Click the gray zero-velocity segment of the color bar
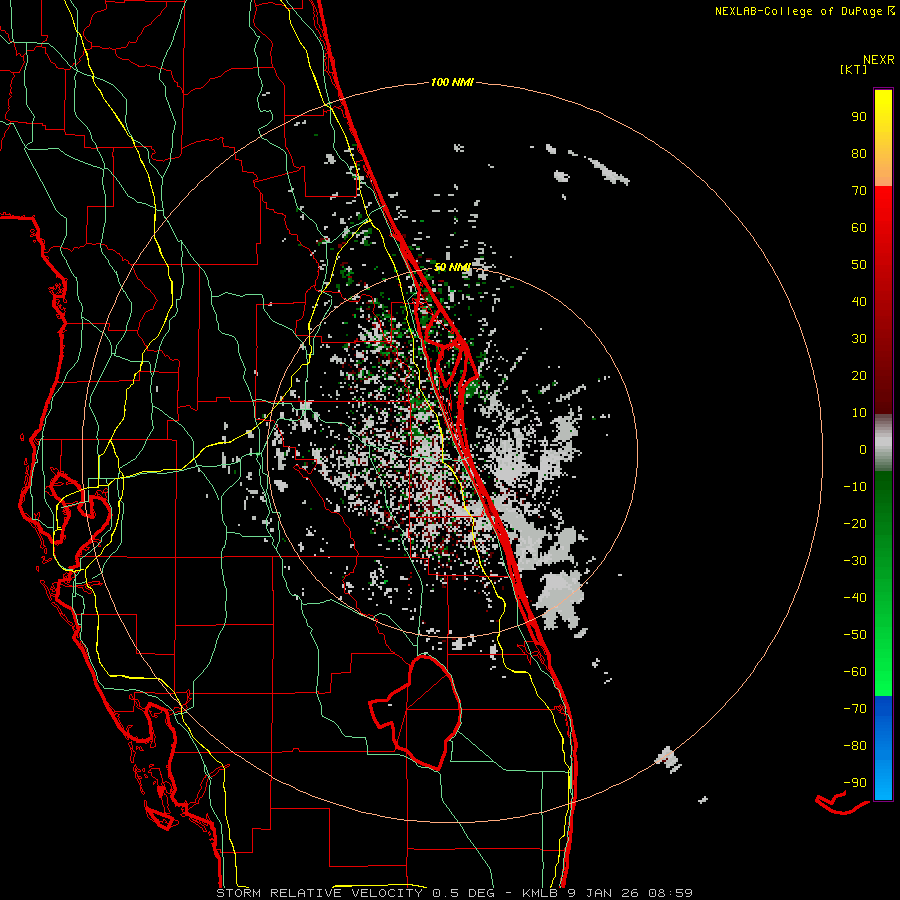The width and height of the screenshot is (900, 900). coord(883,443)
